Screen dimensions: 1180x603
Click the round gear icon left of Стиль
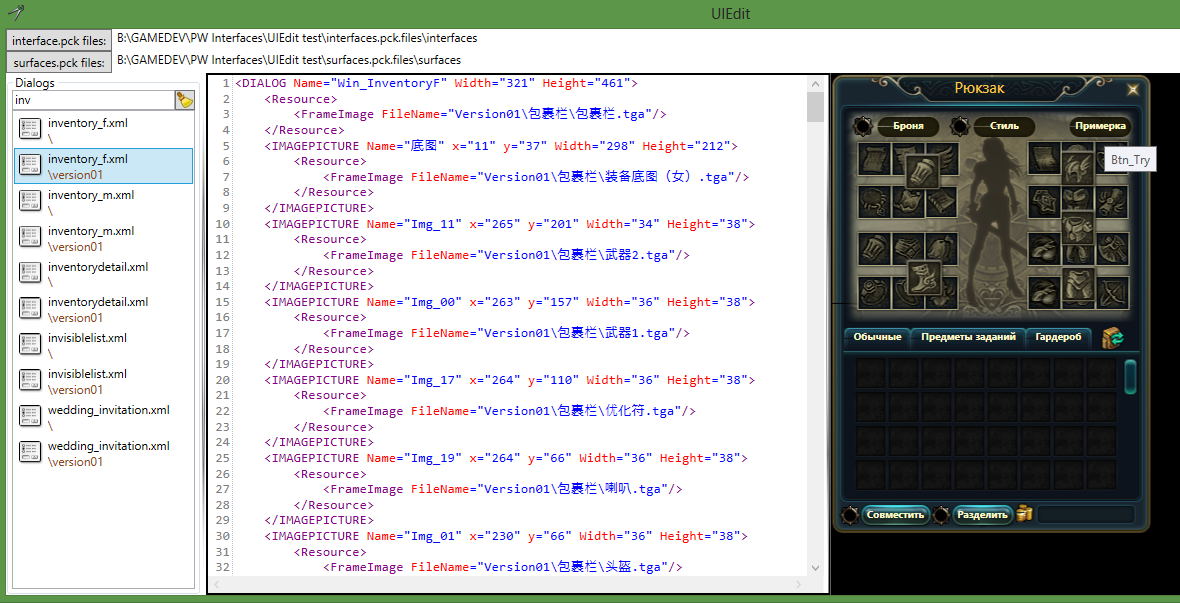[x=959, y=126]
